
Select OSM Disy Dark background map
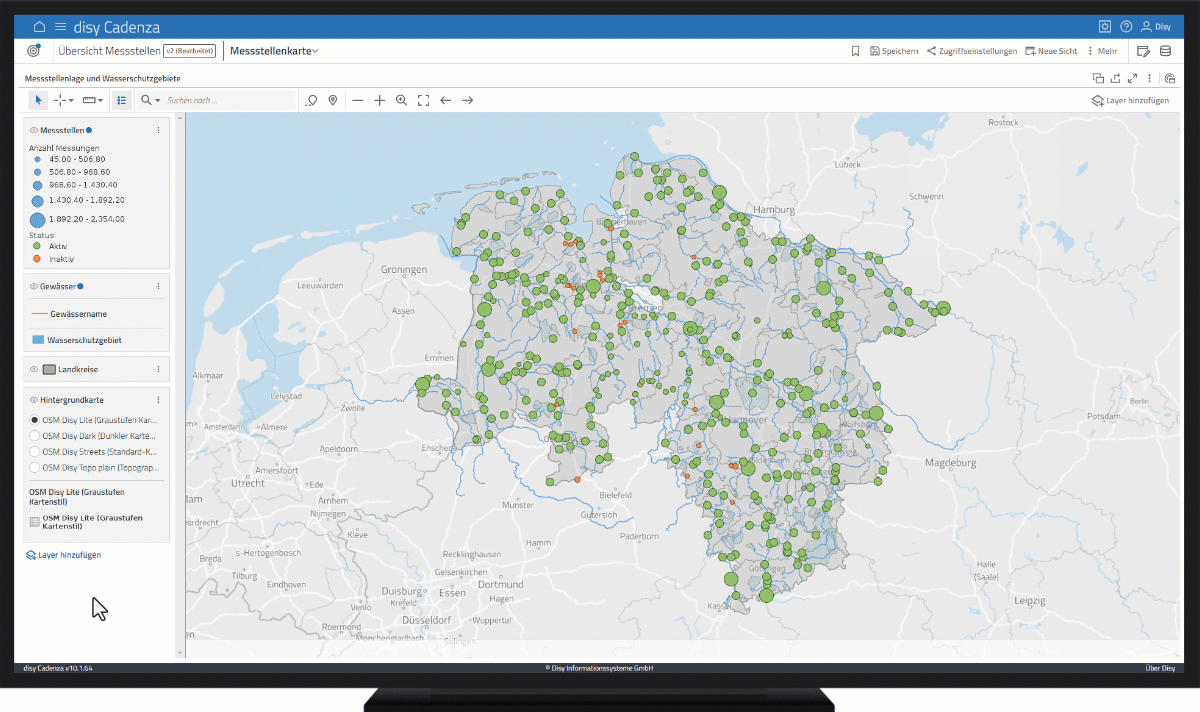point(35,436)
